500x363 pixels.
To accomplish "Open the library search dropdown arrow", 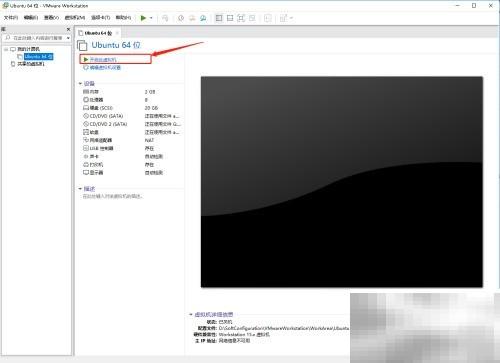I will (68, 38).
